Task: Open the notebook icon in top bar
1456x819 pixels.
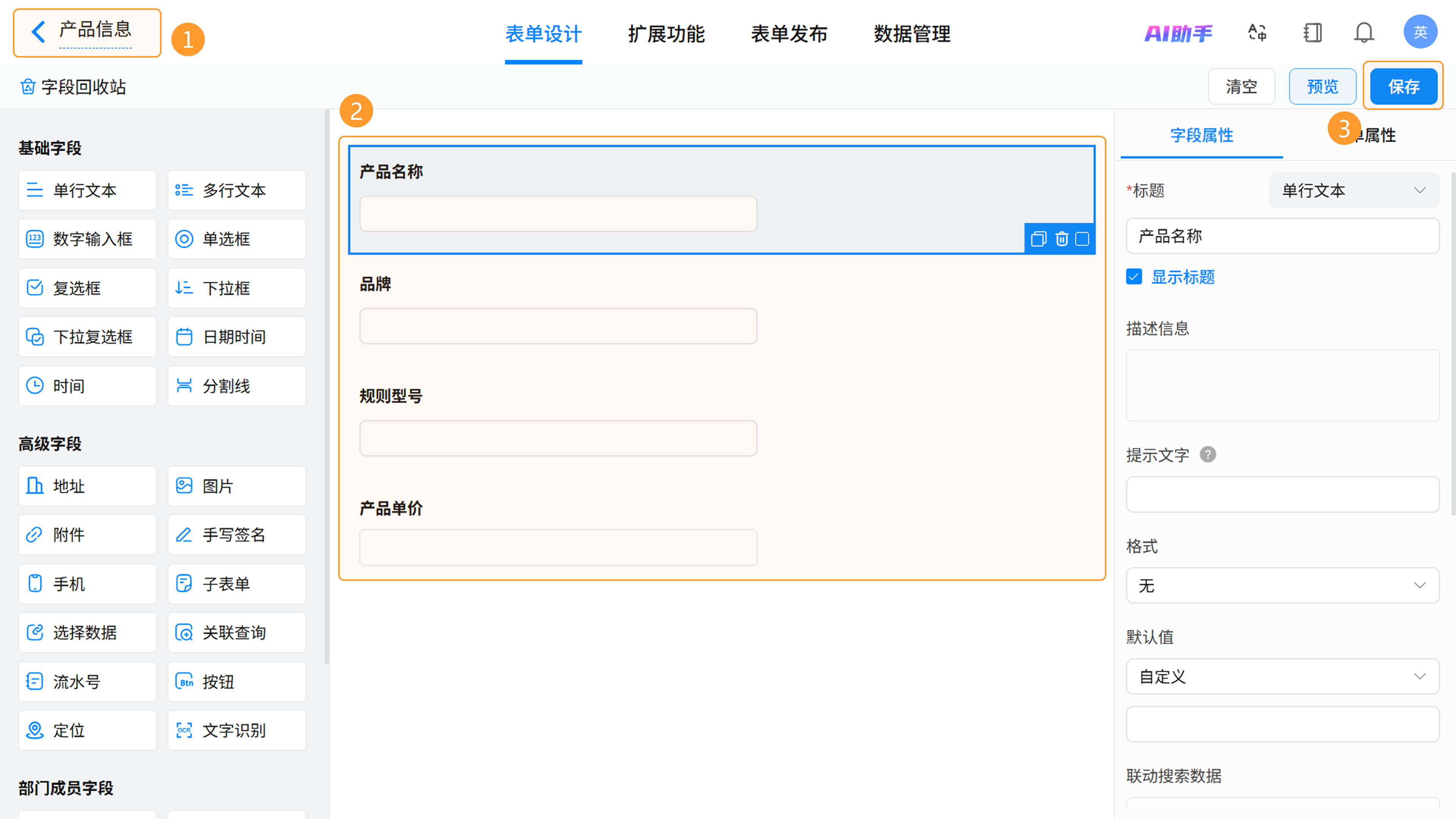Action: click(1312, 33)
